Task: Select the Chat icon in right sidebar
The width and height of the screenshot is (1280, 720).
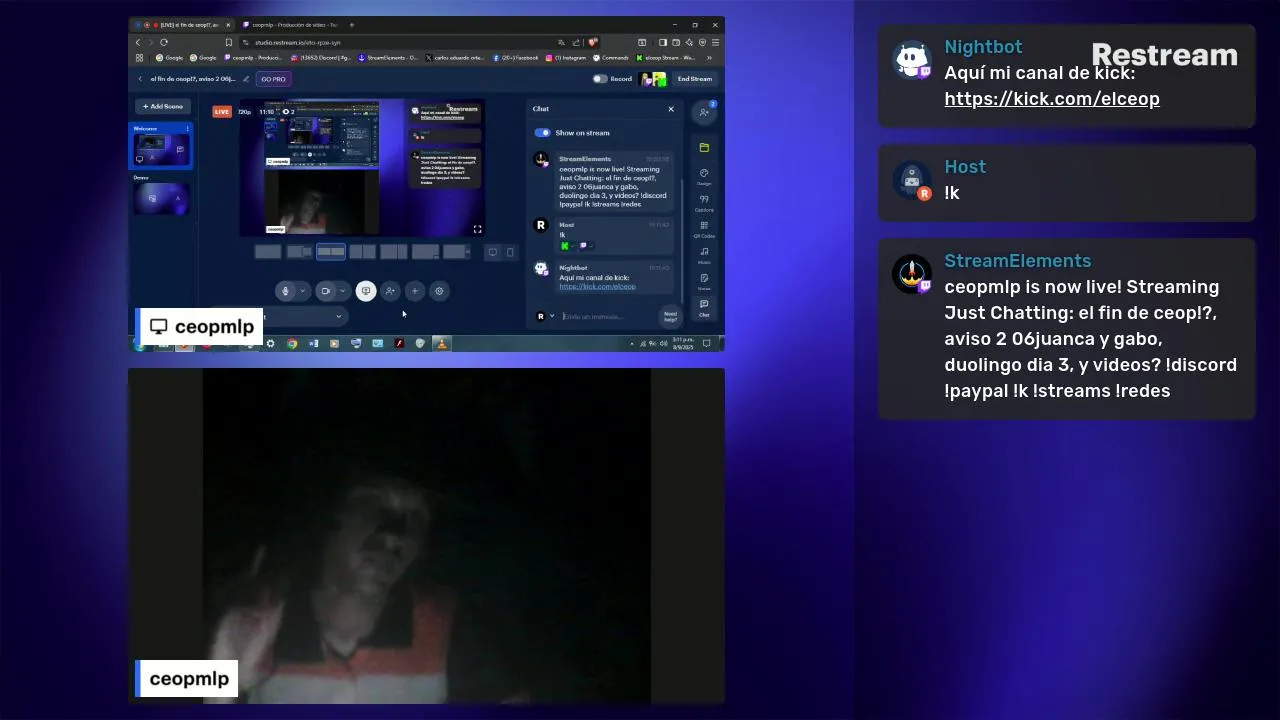Action: point(704,307)
